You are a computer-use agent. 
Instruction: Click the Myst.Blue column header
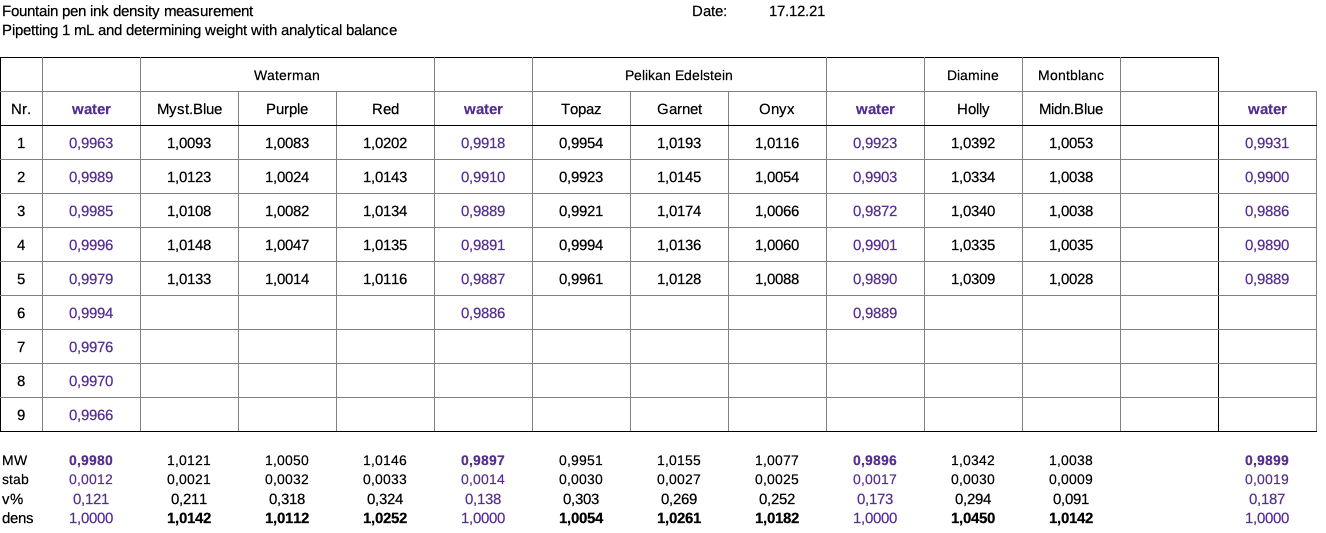click(x=189, y=109)
